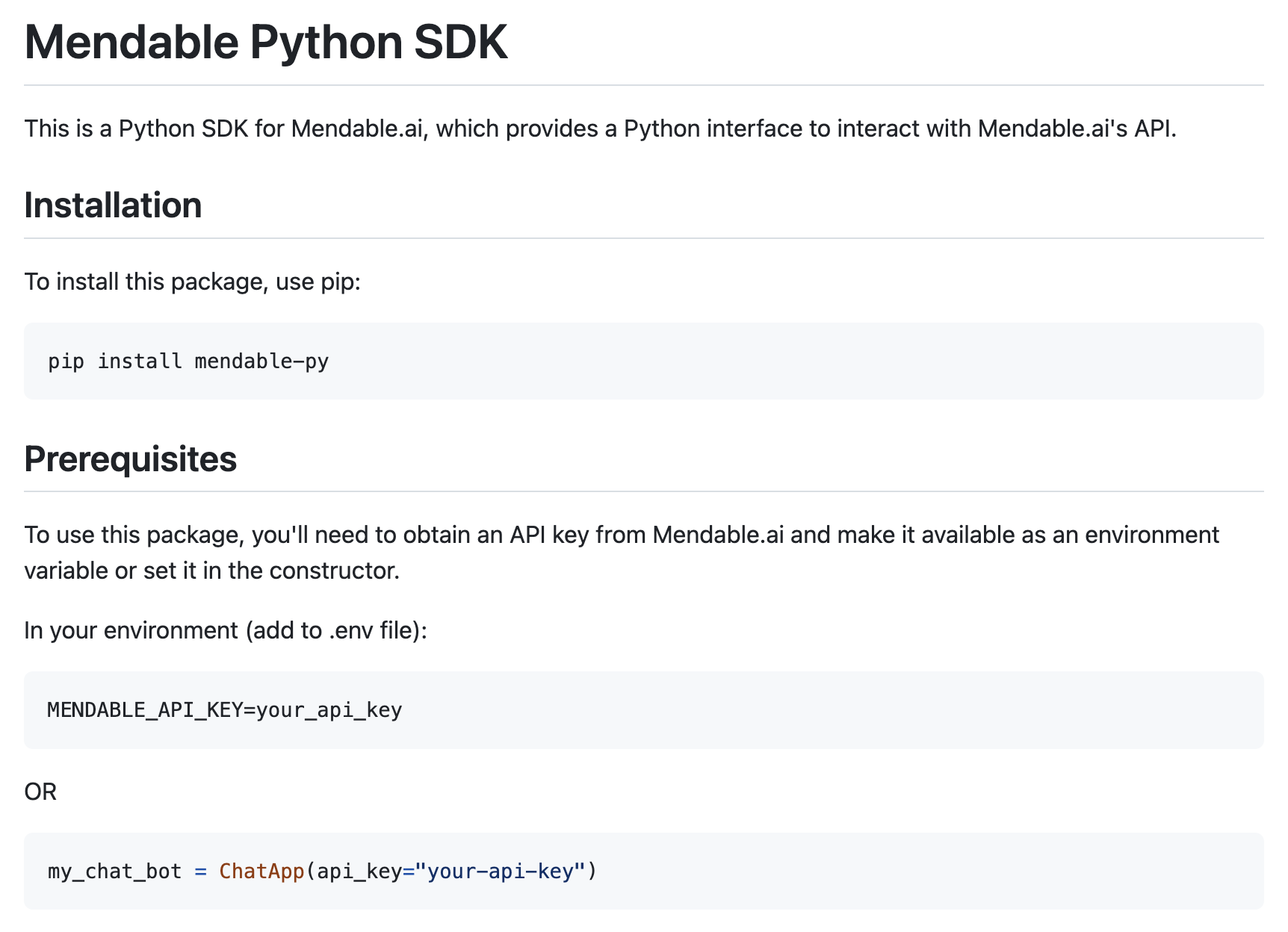Click the pip install mendable-py code block
Screen dimensions: 1288x932
coord(643,361)
